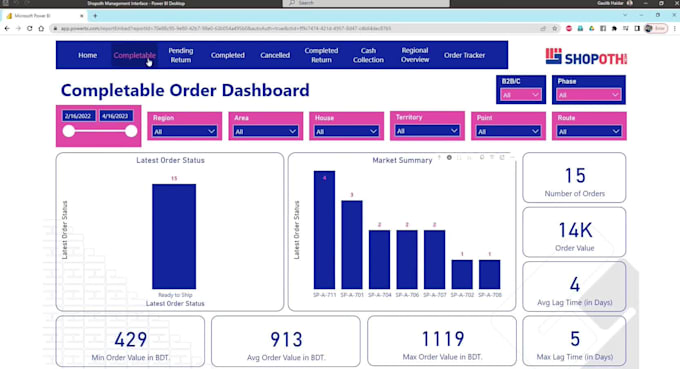This screenshot has width=680, height=369.
Task: Click the left date slider handle
Action: (69, 131)
